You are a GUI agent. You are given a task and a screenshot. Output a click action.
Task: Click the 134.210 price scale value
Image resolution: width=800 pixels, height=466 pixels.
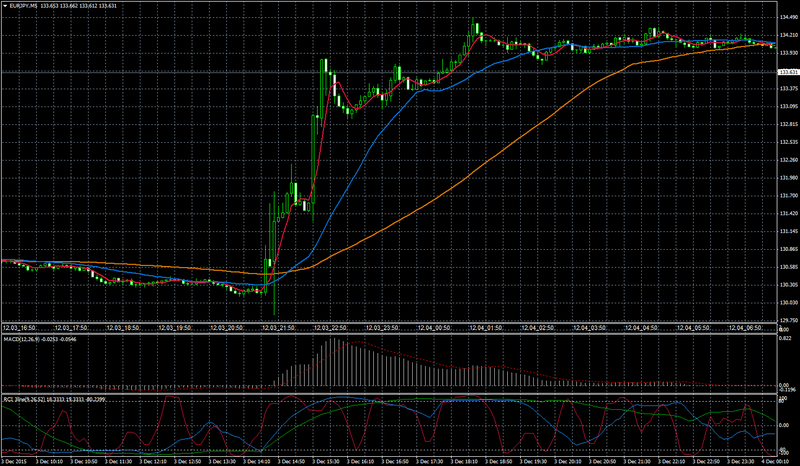coord(787,35)
